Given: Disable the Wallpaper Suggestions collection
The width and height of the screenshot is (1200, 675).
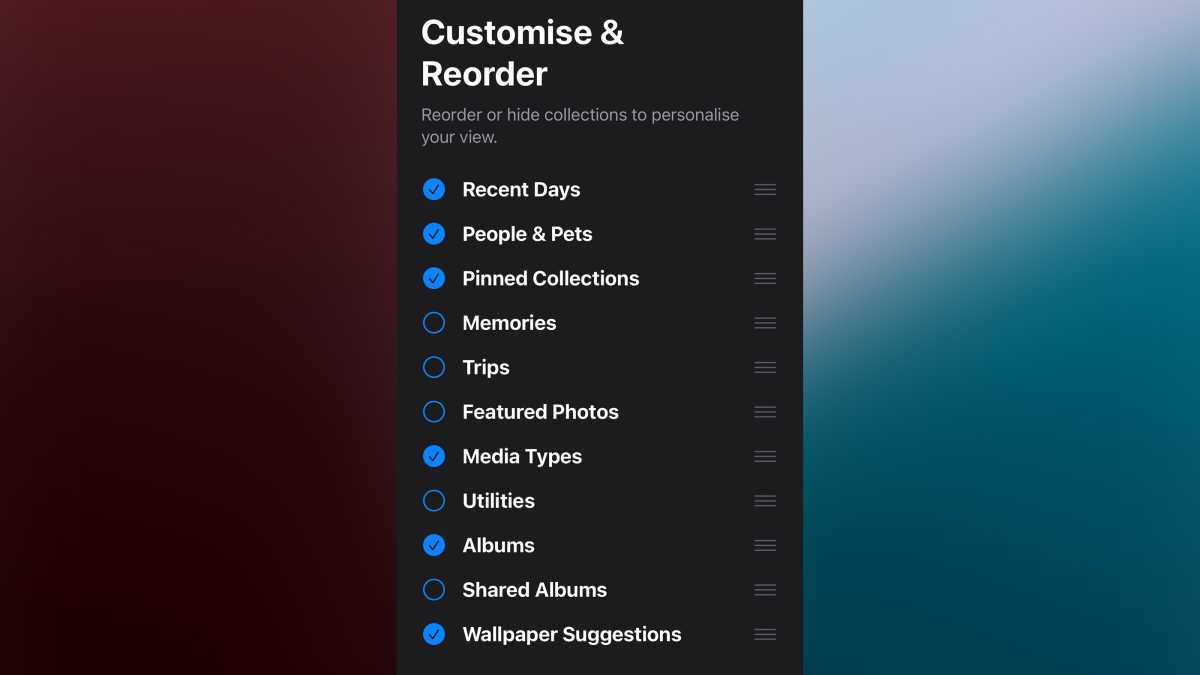Looking at the screenshot, I should [x=434, y=634].
